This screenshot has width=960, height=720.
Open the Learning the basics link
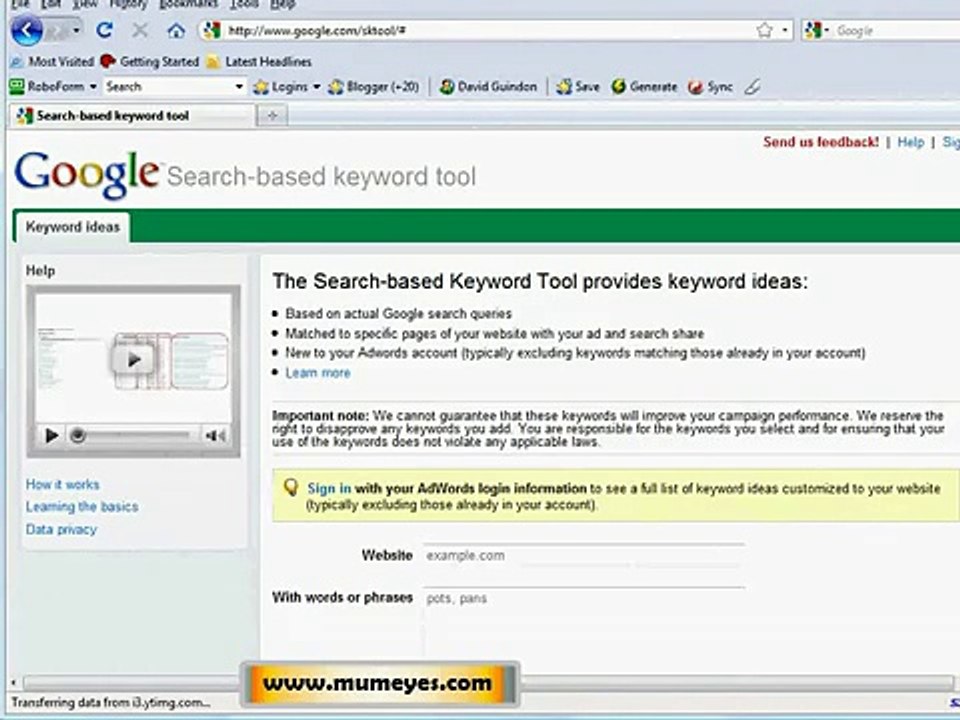pyautogui.click(x=82, y=506)
